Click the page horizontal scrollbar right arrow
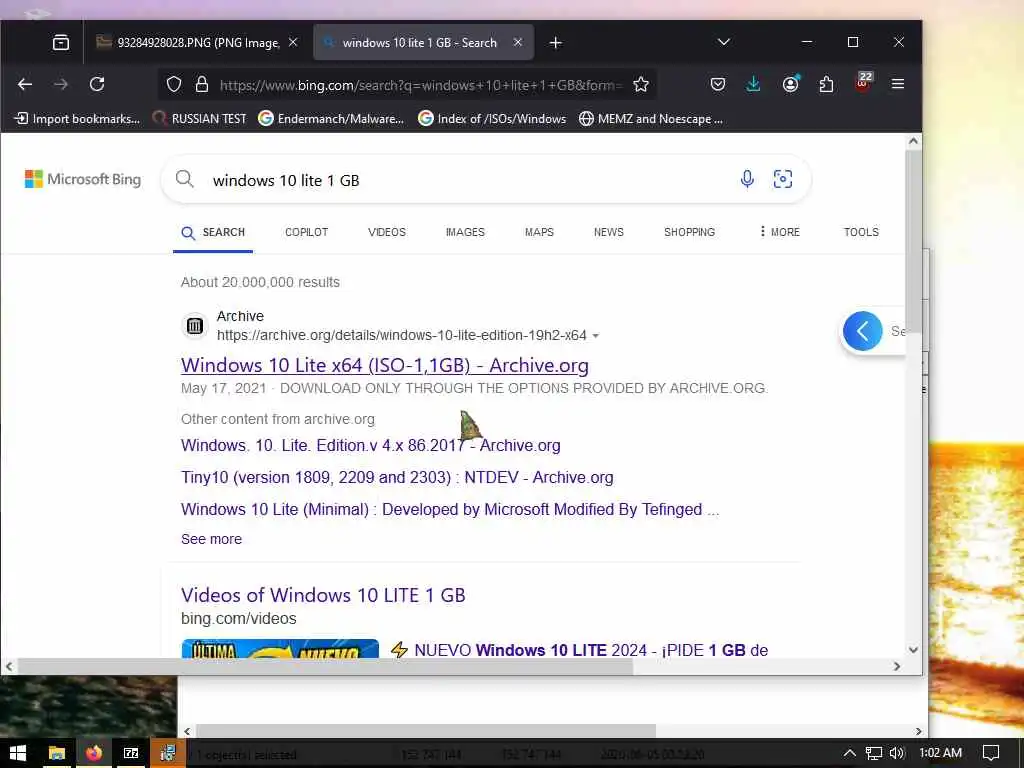 pos(897,667)
